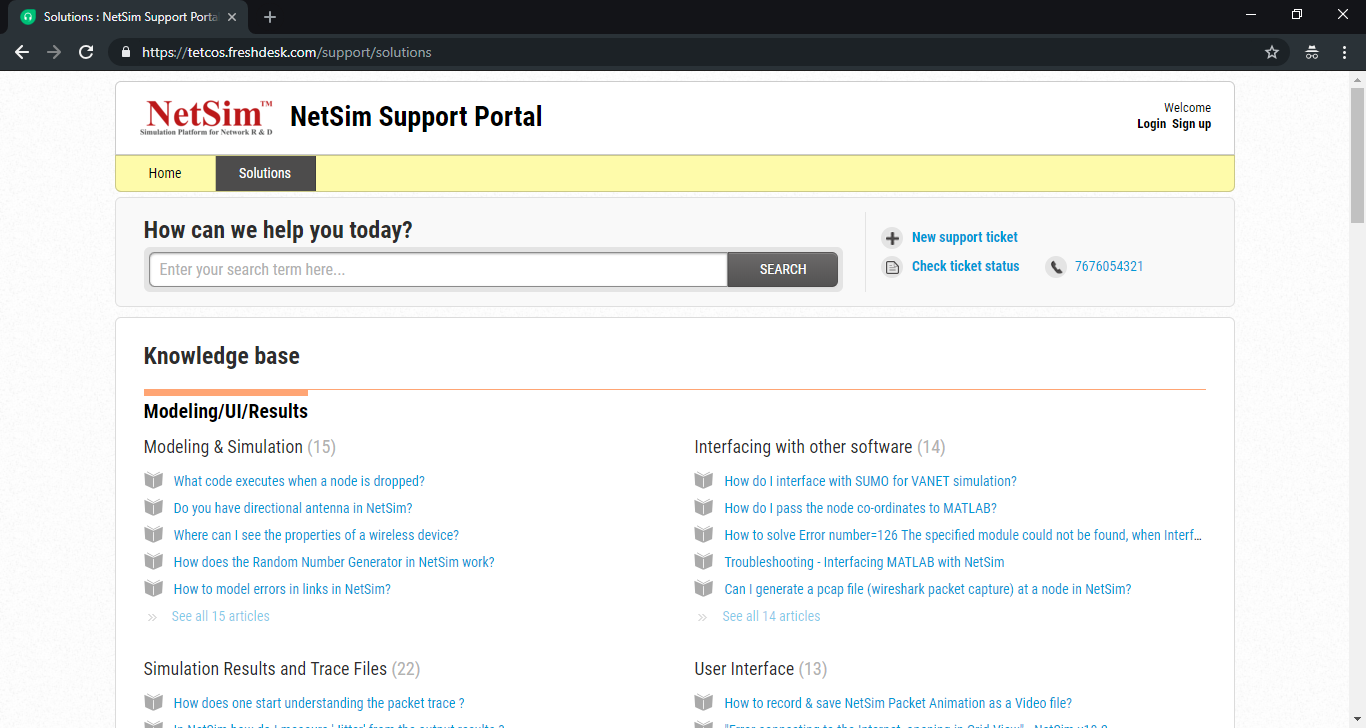Open the New support ticket plus icon
Screen dimensions: 1366x728
click(891, 238)
